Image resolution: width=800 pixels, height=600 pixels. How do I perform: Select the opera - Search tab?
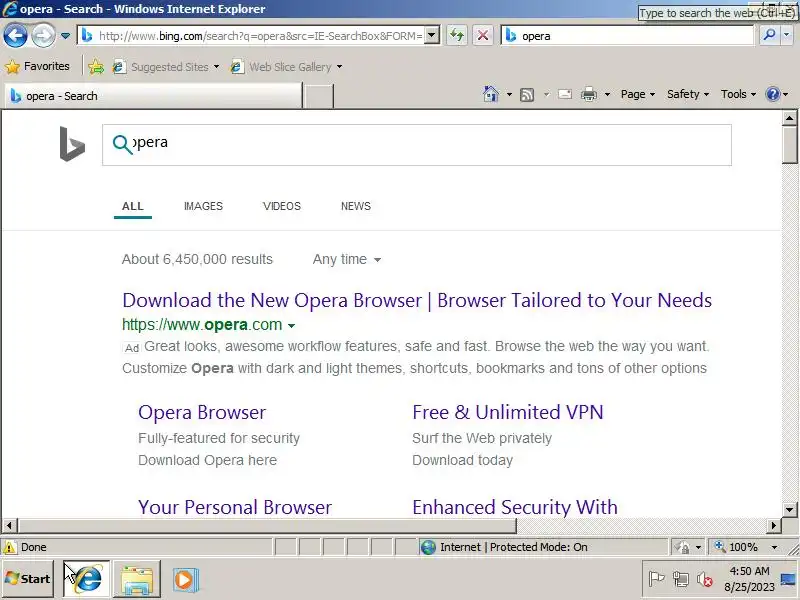point(153,96)
